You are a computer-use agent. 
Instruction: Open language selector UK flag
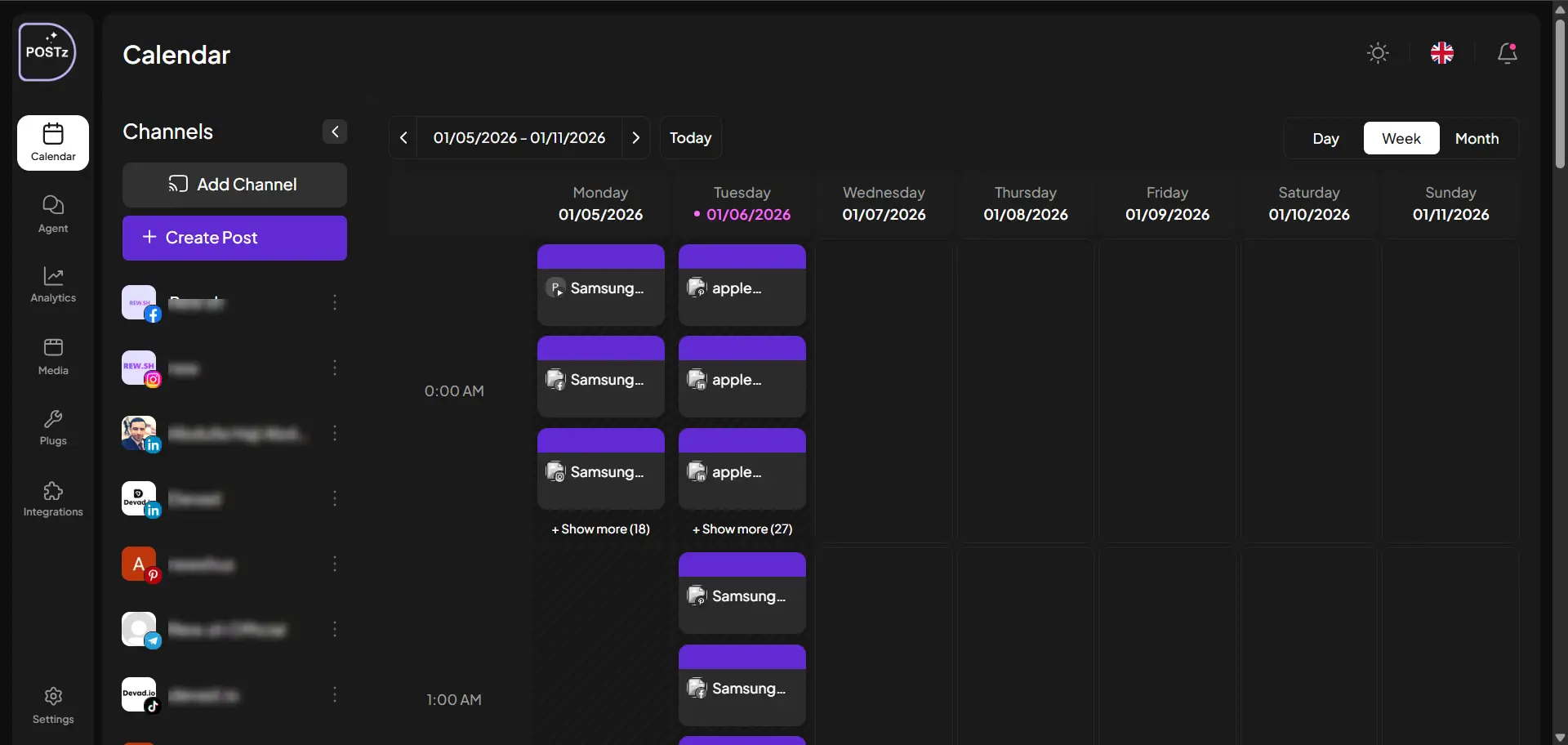click(x=1441, y=54)
